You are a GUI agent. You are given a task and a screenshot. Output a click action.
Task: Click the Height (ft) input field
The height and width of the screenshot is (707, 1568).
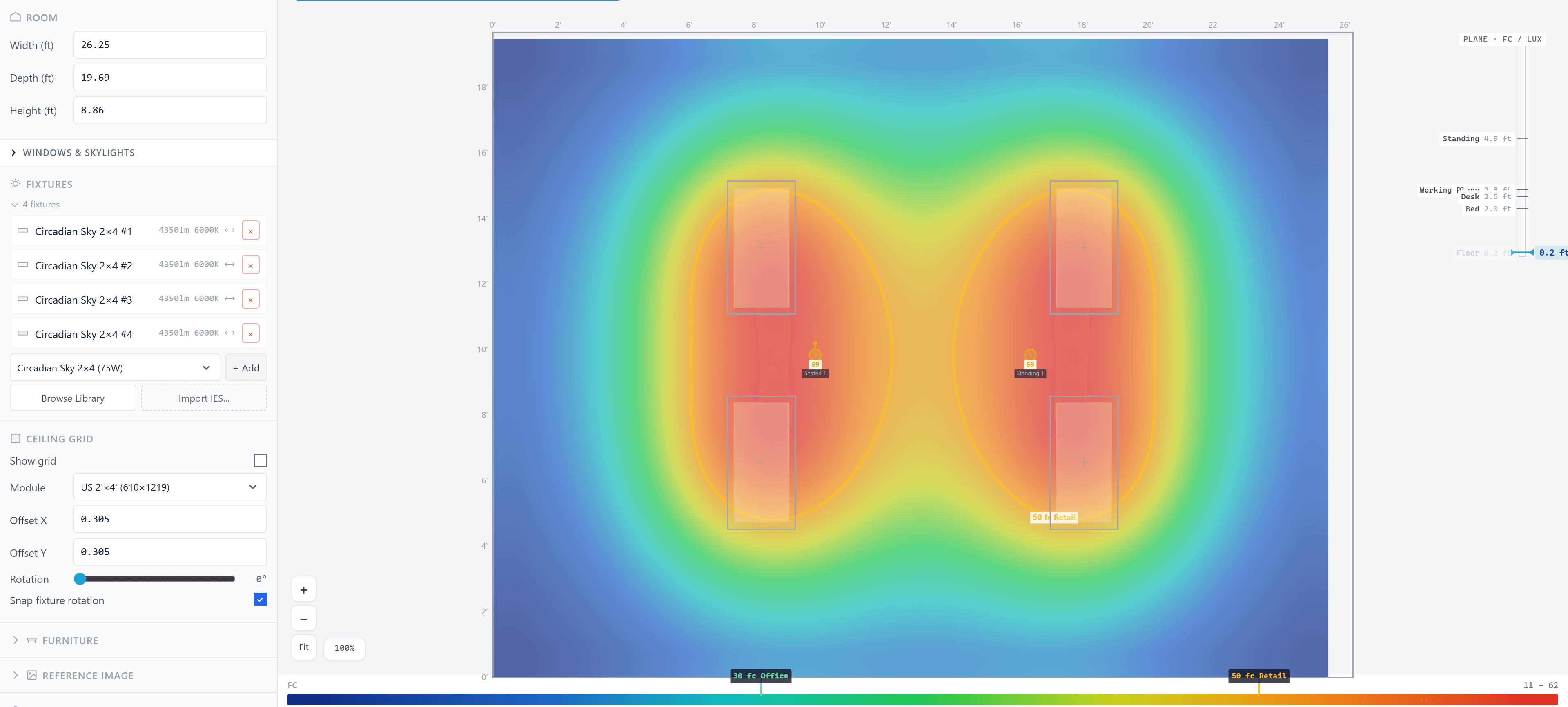[x=170, y=110]
